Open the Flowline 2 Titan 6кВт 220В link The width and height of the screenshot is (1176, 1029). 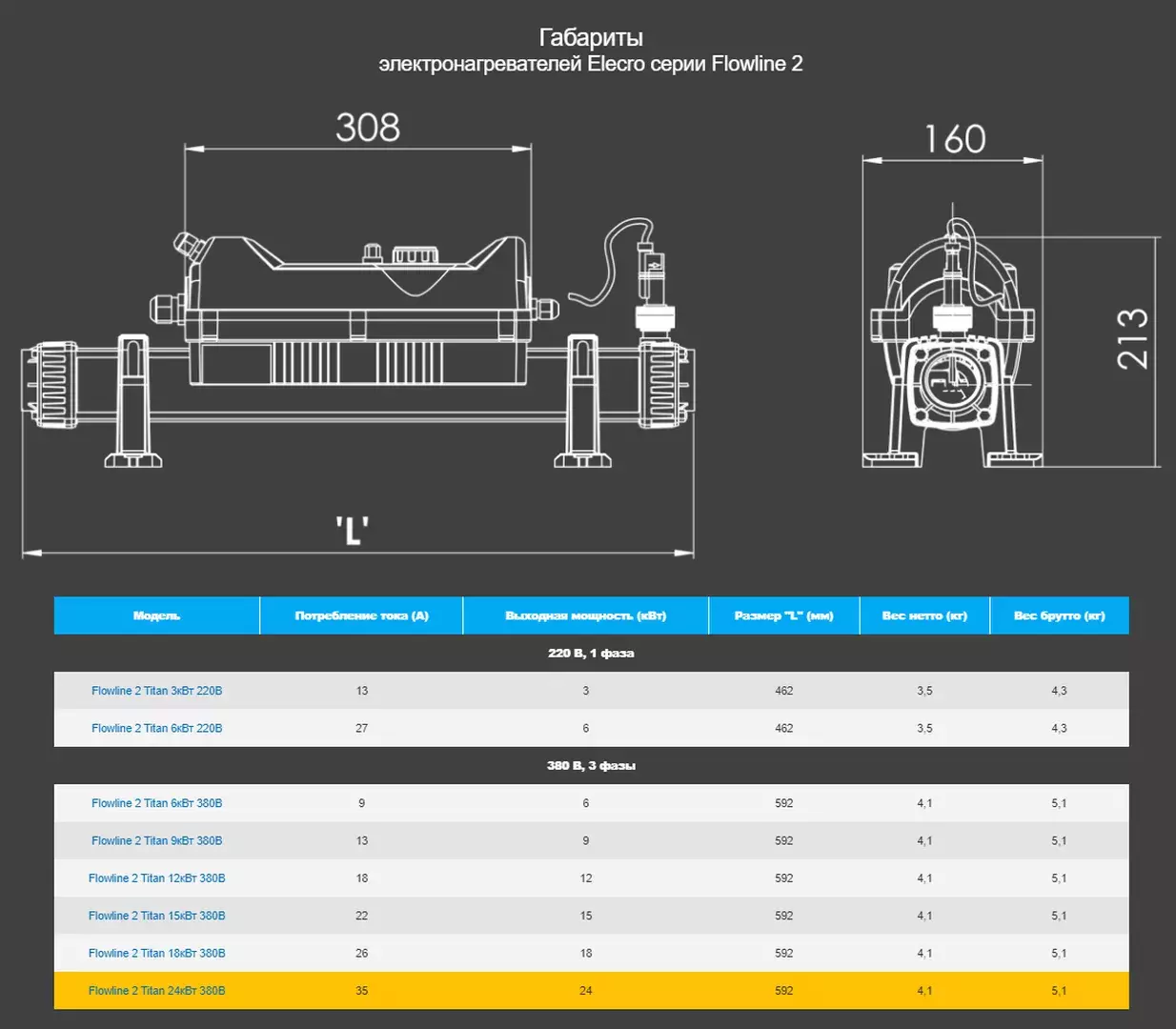point(156,728)
